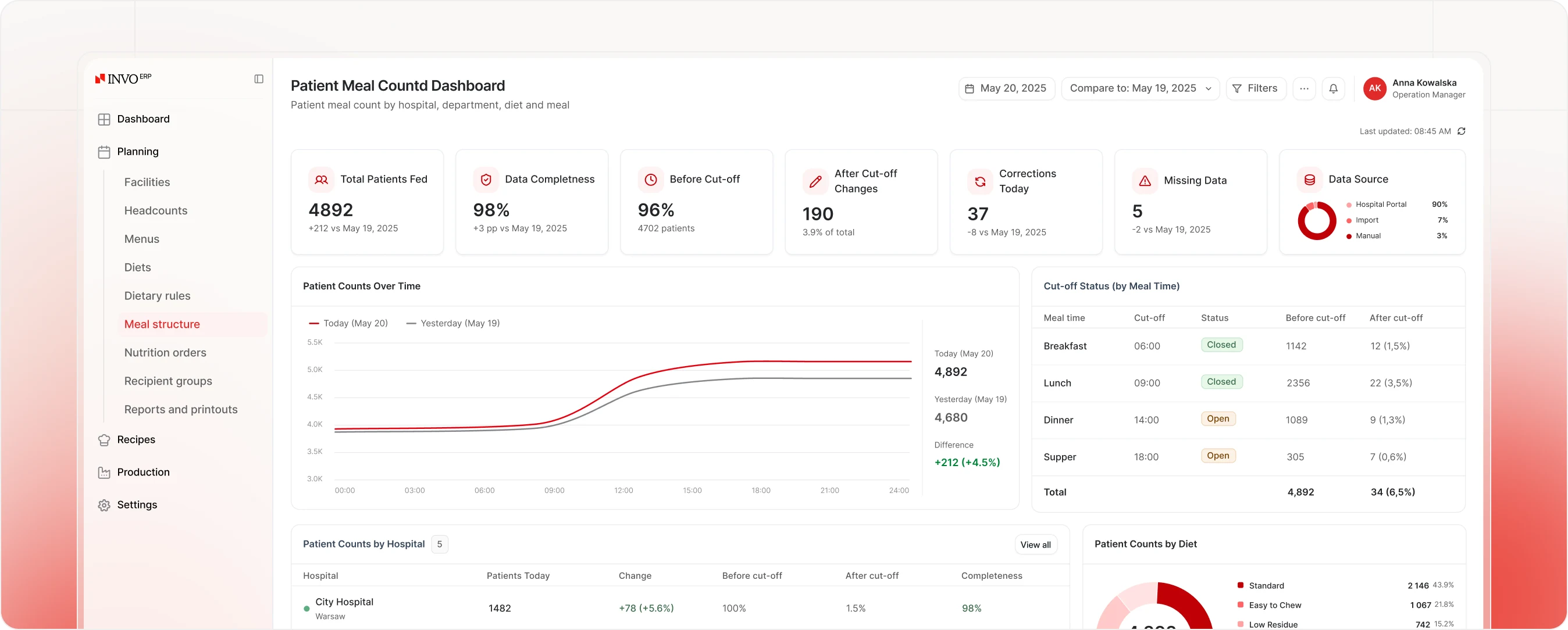
Task: Toggle the Yesterday (May 19) legend series
Action: click(453, 324)
